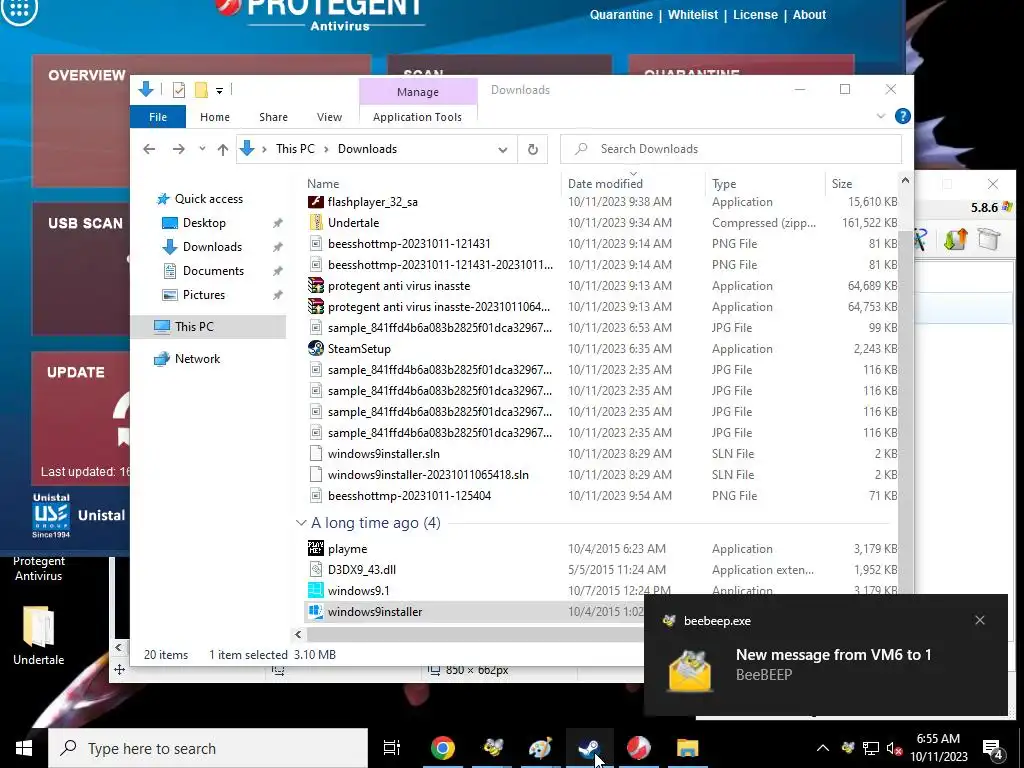Open the Share ribbon tab
The height and width of the screenshot is (768, 1024).
tap(273, 117)
